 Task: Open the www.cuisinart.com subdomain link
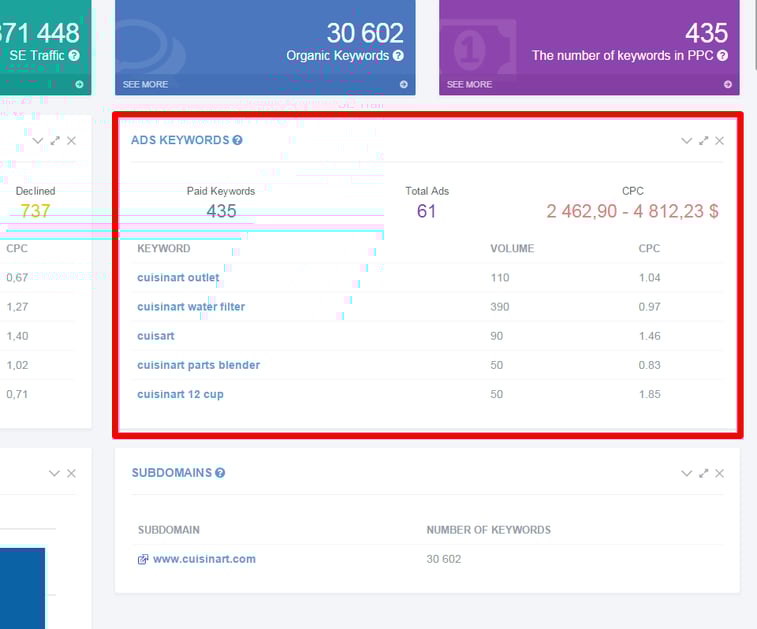pyautogui.click(x=204, y=559)
